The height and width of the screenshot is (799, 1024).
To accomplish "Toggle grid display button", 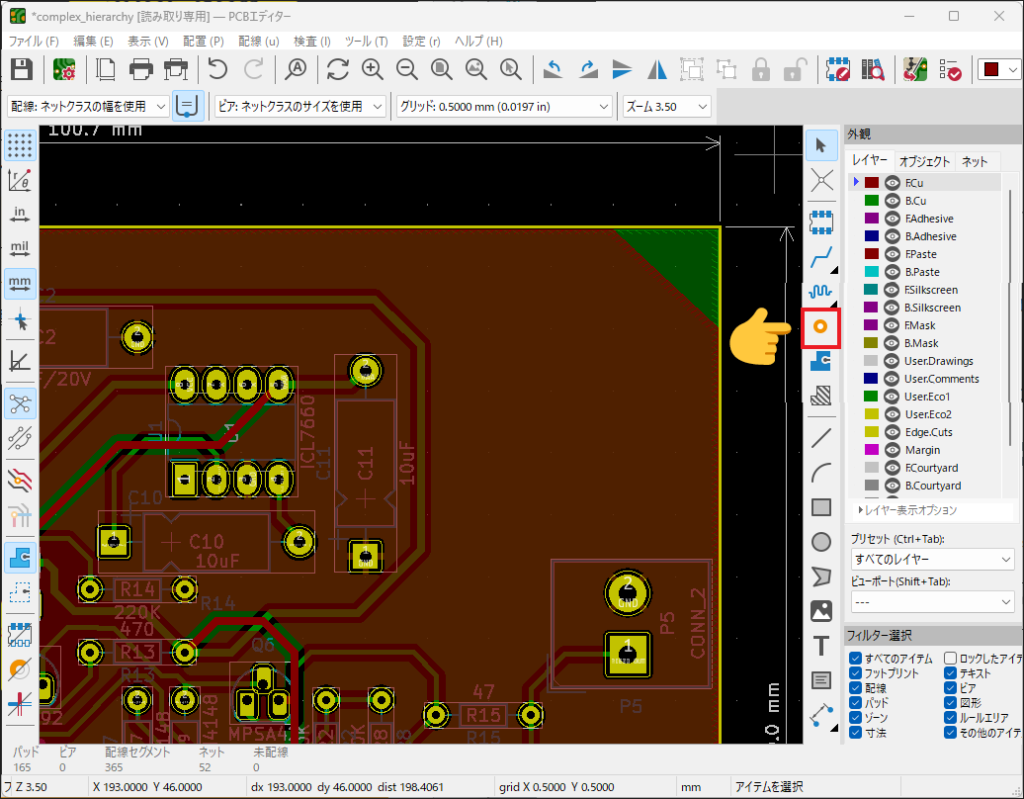I will (x=20, y=145).
